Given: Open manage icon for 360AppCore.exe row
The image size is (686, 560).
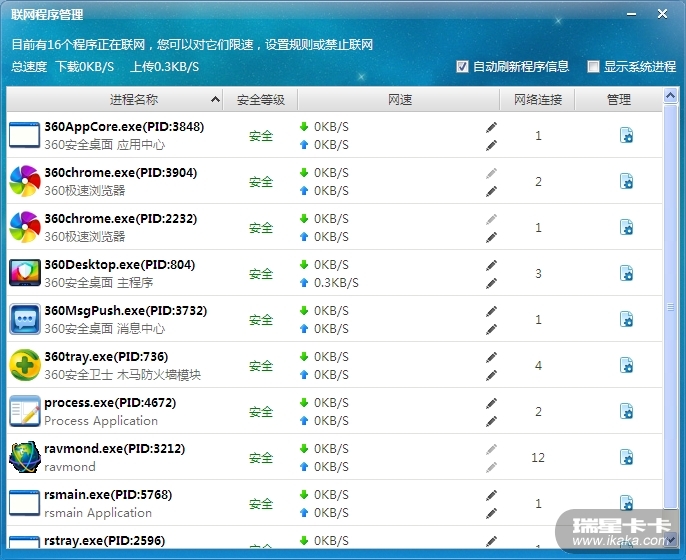Looking at the screenshot, I should [626, 135].
